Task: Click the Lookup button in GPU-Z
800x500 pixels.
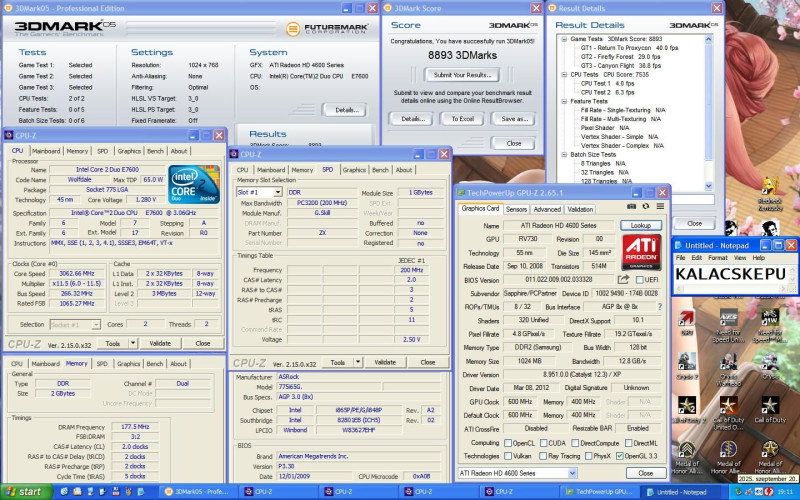Action: click(x=641, y=226)
